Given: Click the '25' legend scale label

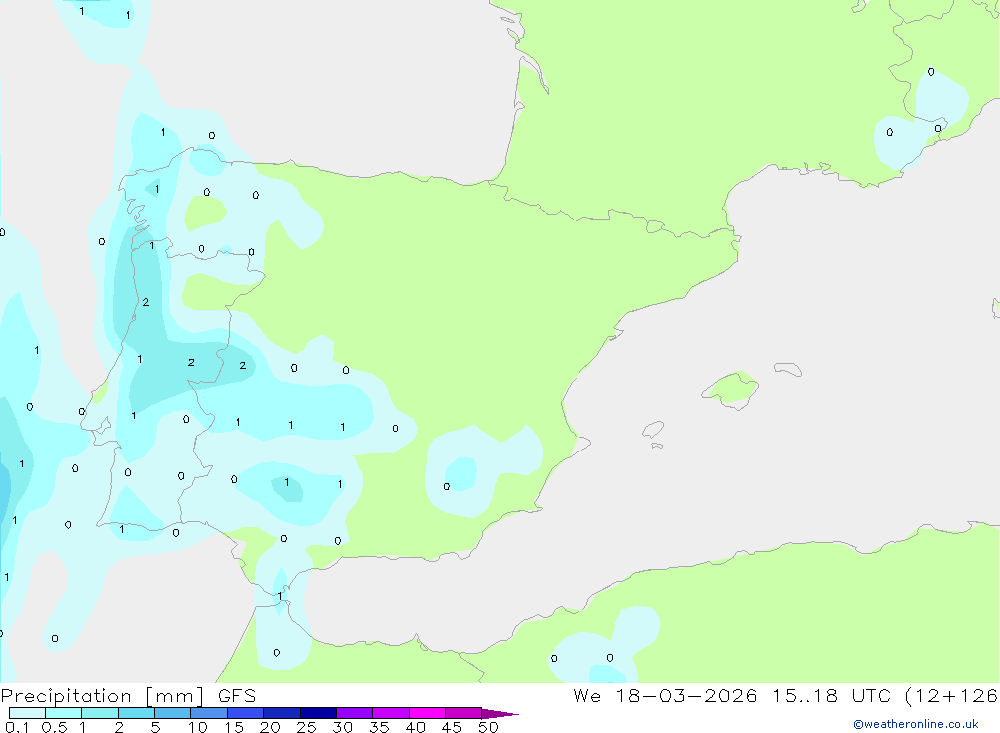Looking at the screenshot, I should [x=307, y=727].
